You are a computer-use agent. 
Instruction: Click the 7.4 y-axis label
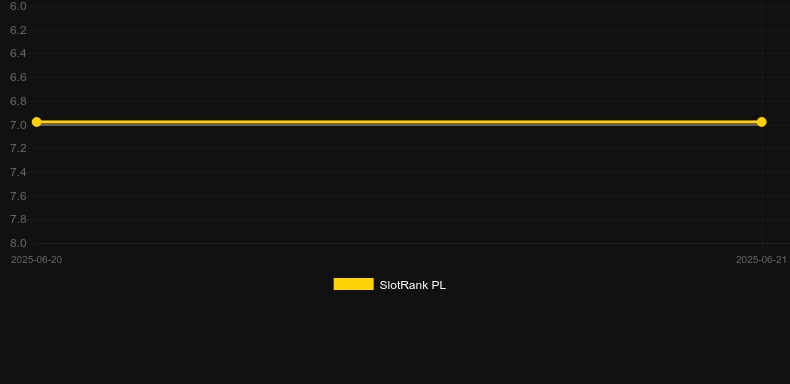pos(18,172)
